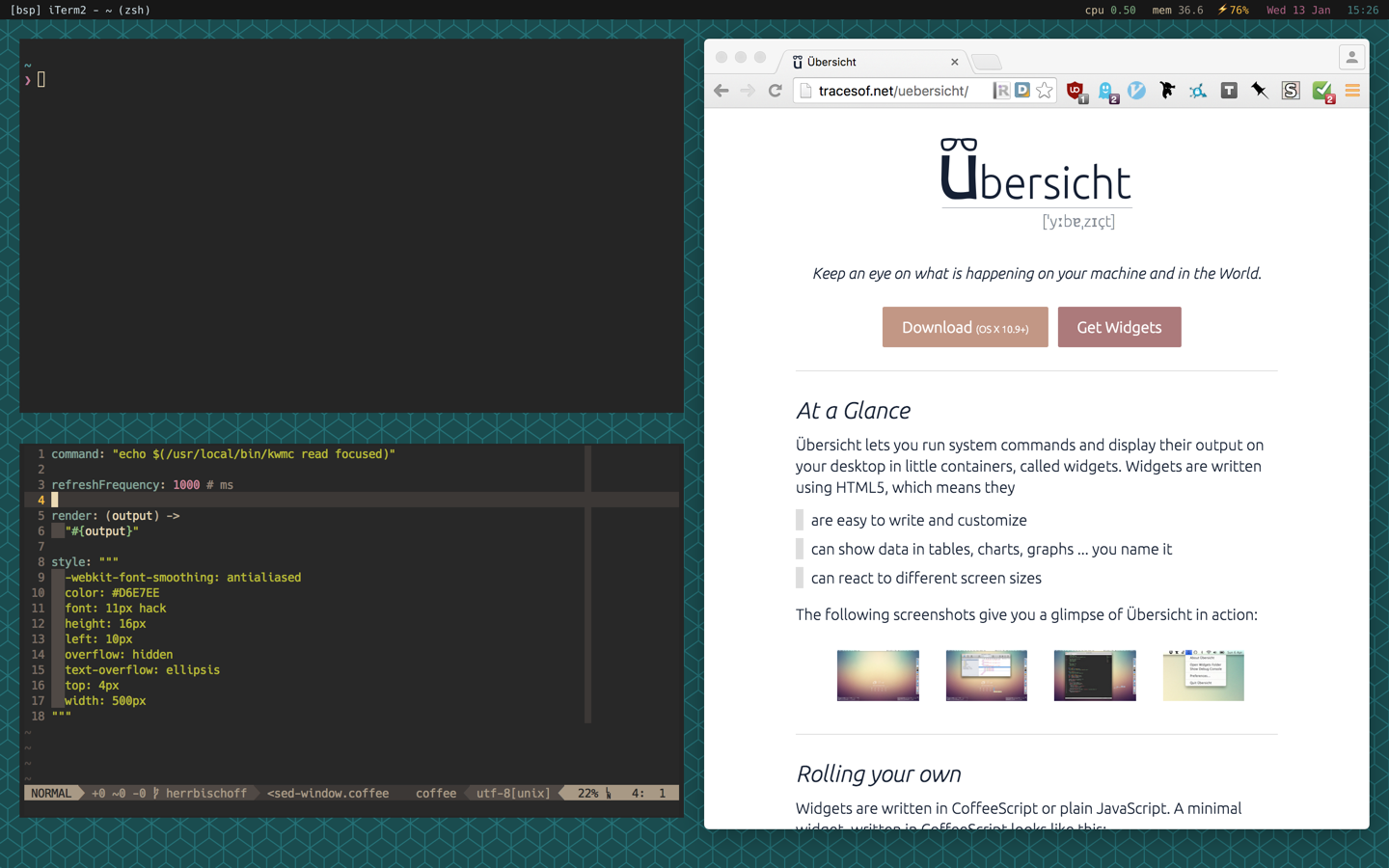Click the NORMAL mode indicator in vim
Image resolution: width=1389 pixels, height=868 pixels.
(x=51, y=793)
